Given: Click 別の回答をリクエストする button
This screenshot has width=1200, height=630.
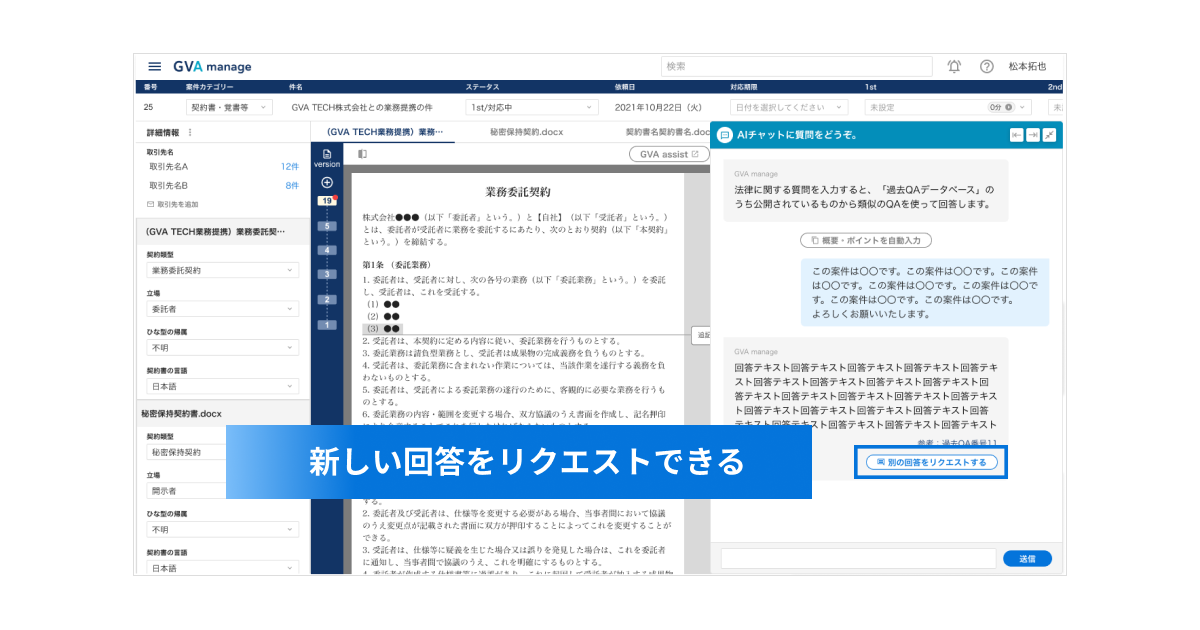Looking at the screenshot, I should click(931, 463).
